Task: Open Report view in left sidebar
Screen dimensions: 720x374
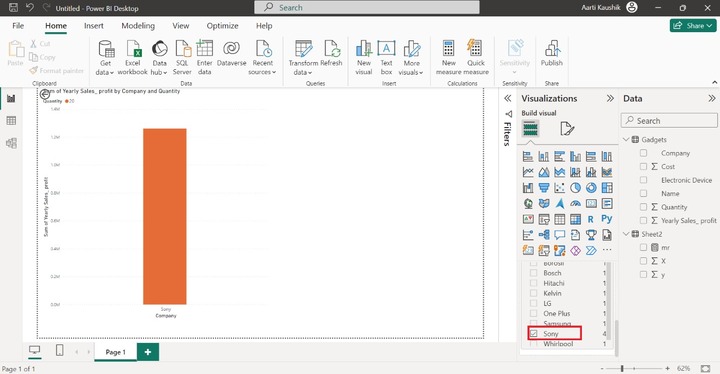Action: coord(11,98)
